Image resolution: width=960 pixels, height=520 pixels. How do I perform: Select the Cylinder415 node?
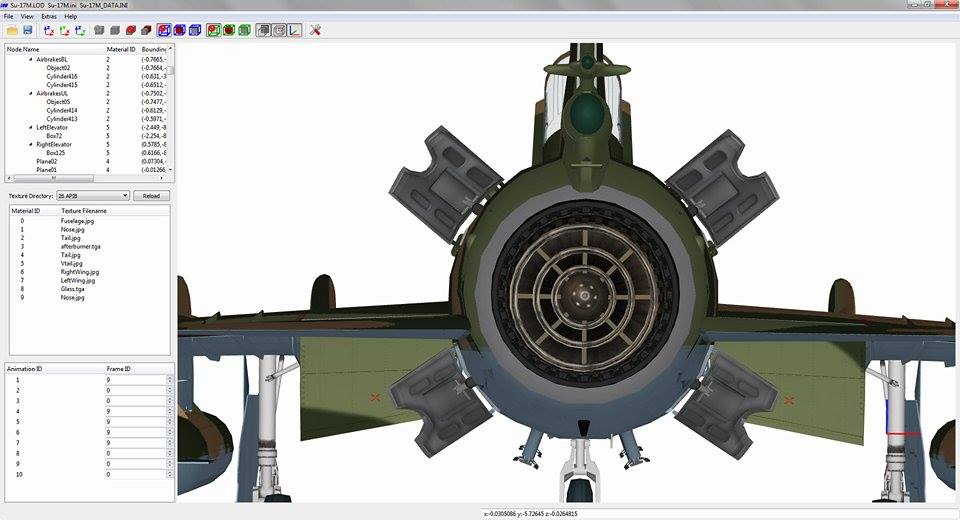point(62,85)
